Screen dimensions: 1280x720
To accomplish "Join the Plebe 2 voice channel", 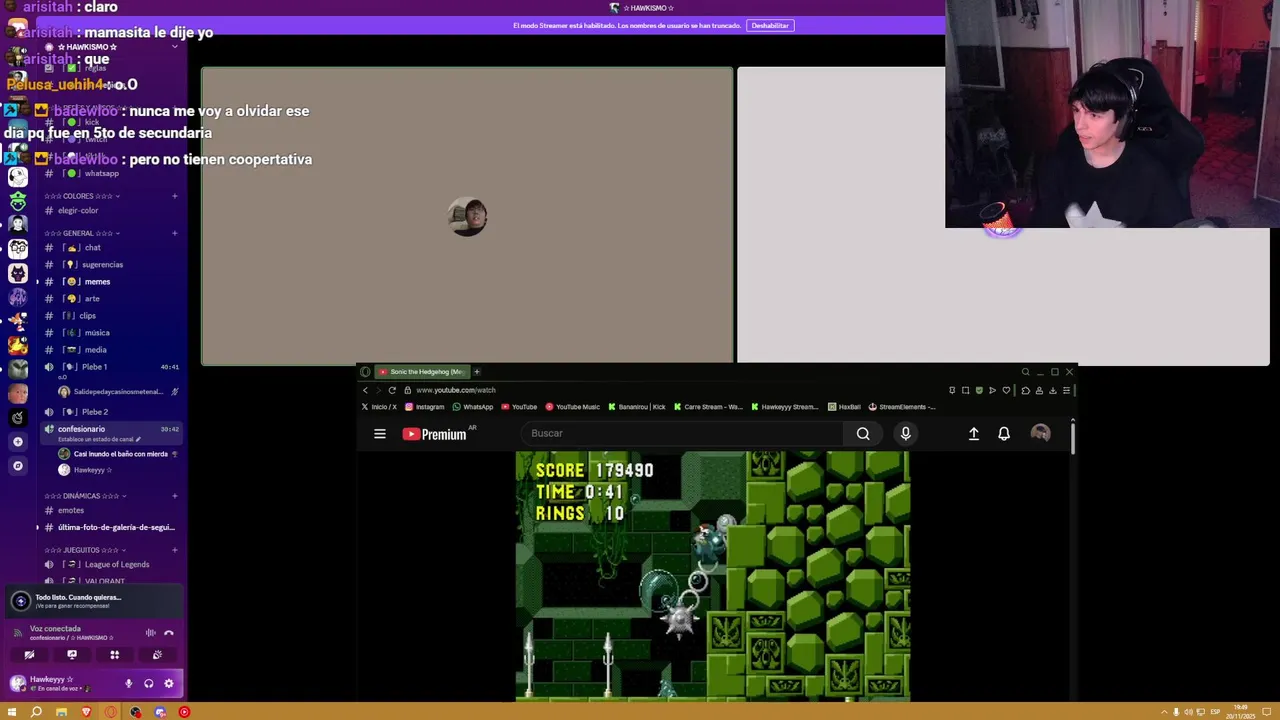I will [x=110, y=412].
